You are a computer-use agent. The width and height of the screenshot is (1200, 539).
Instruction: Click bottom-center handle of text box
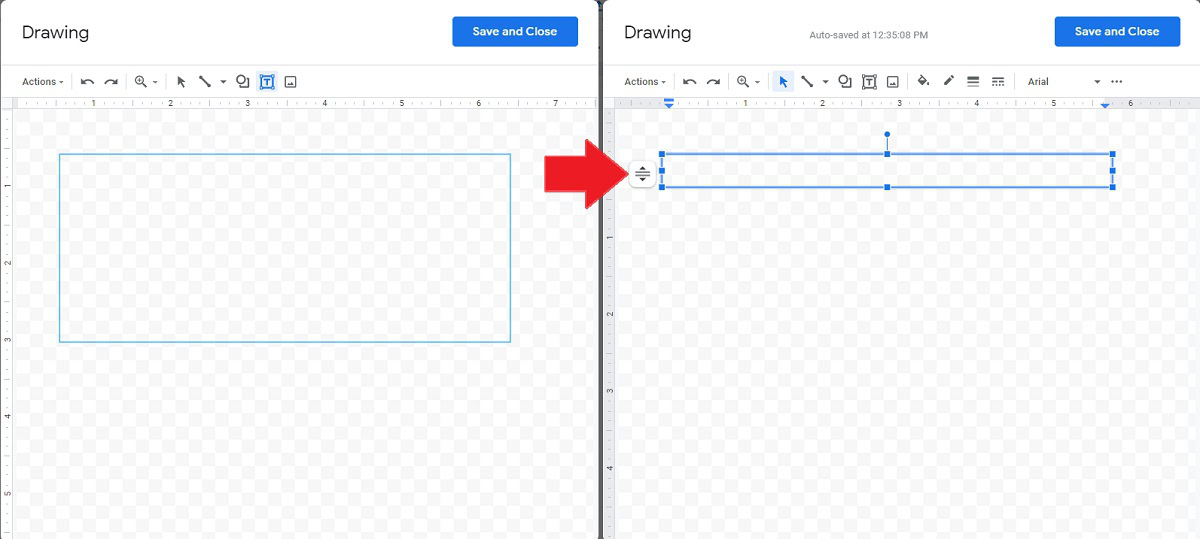tap(887, 187)
